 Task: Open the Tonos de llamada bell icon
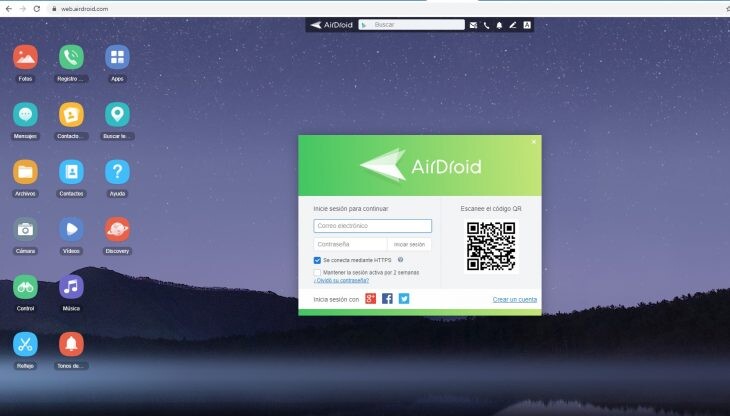coord(71,344)
